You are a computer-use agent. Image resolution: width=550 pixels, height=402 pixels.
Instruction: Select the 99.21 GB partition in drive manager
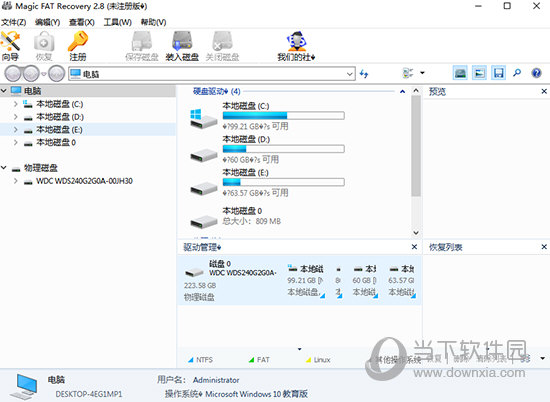(x=306, y=281)
